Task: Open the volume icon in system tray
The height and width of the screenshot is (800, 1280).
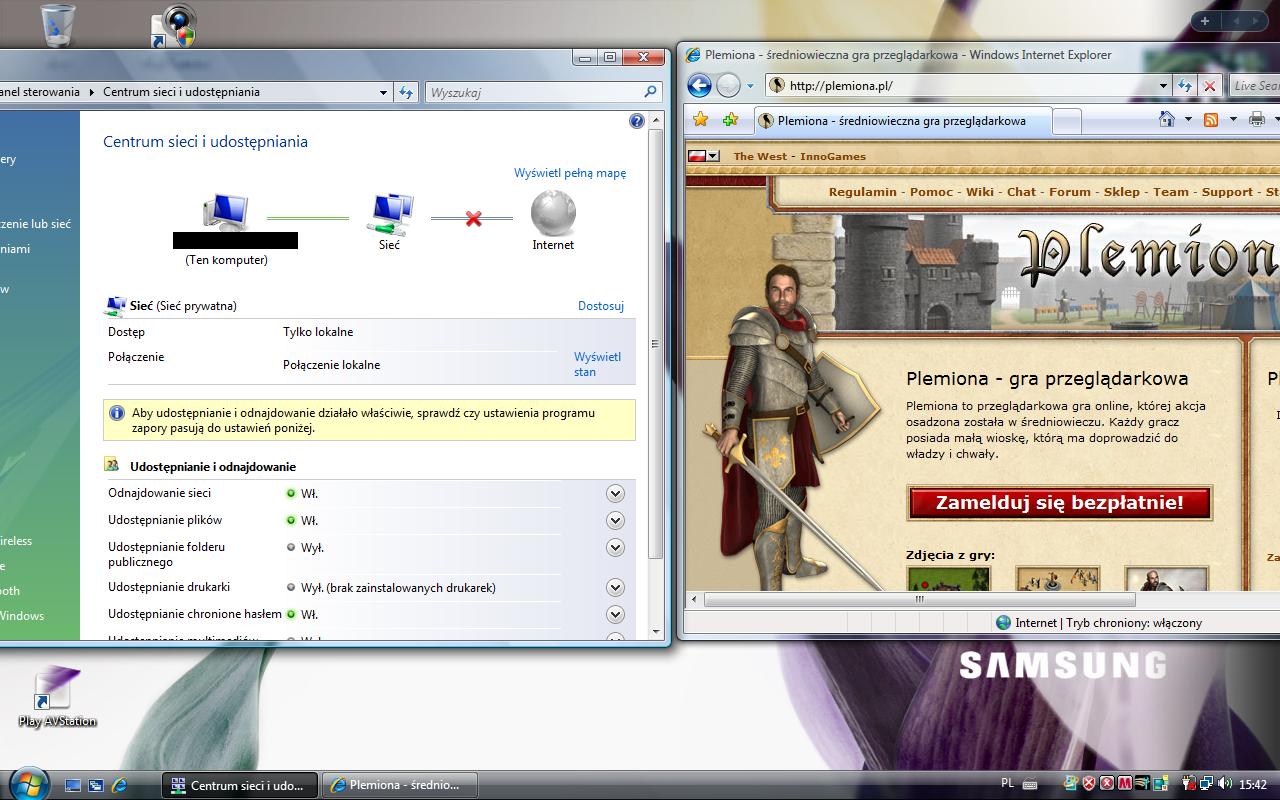Action: (1225, 784)
